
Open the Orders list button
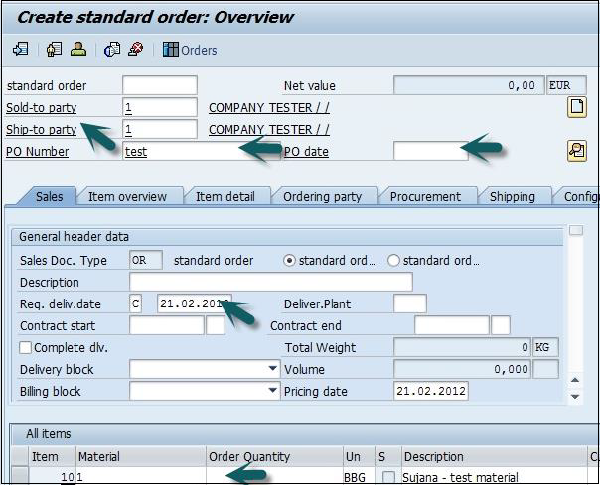tap(190, 50)
